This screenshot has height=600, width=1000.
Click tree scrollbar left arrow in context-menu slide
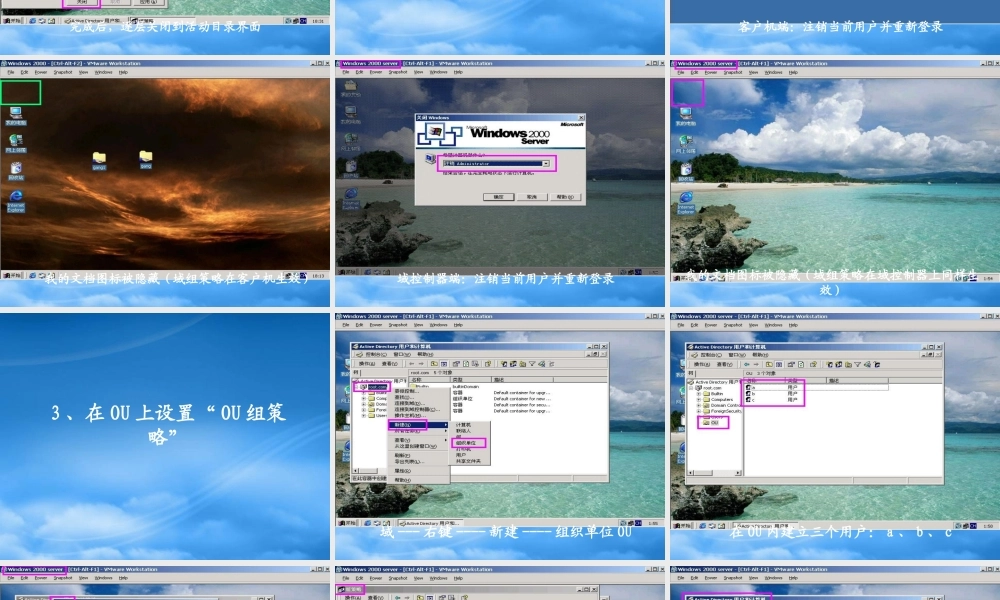(355, 471)
